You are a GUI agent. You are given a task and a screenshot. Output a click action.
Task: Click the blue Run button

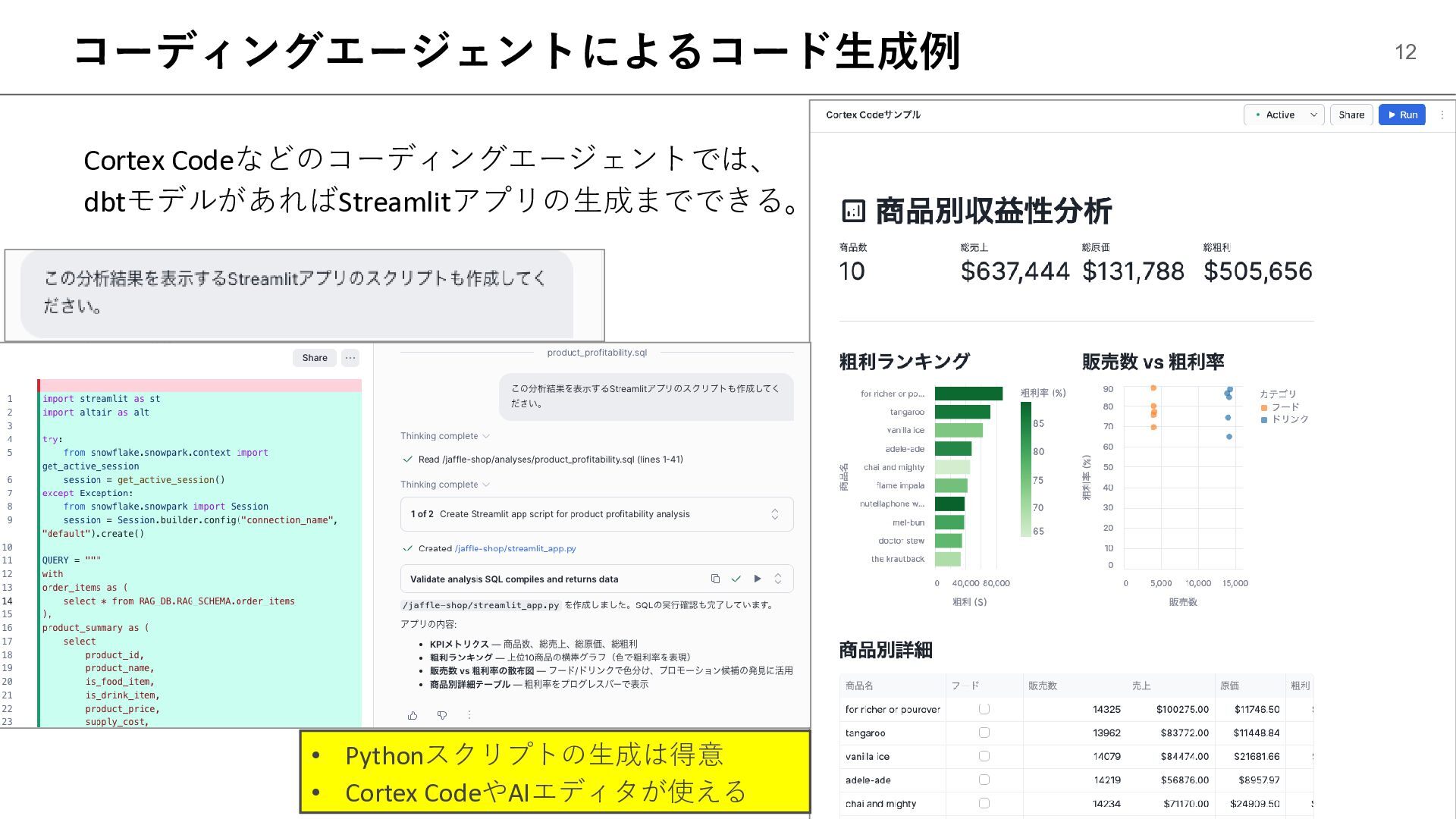(1401, 115)
